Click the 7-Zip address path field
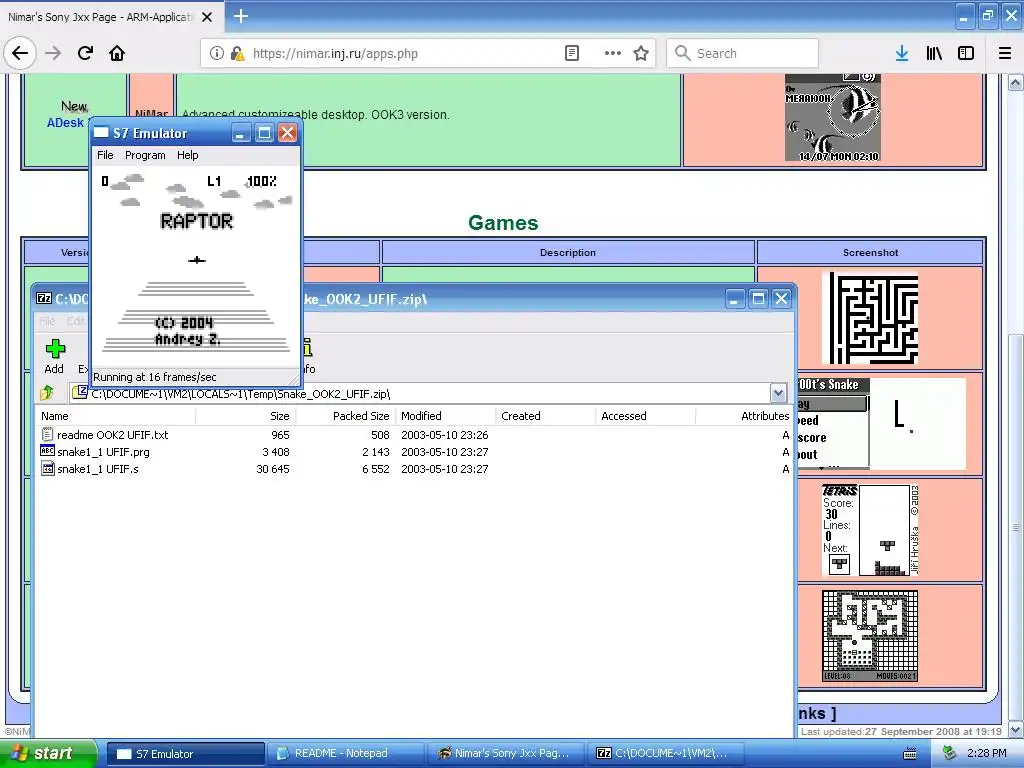 421,393
